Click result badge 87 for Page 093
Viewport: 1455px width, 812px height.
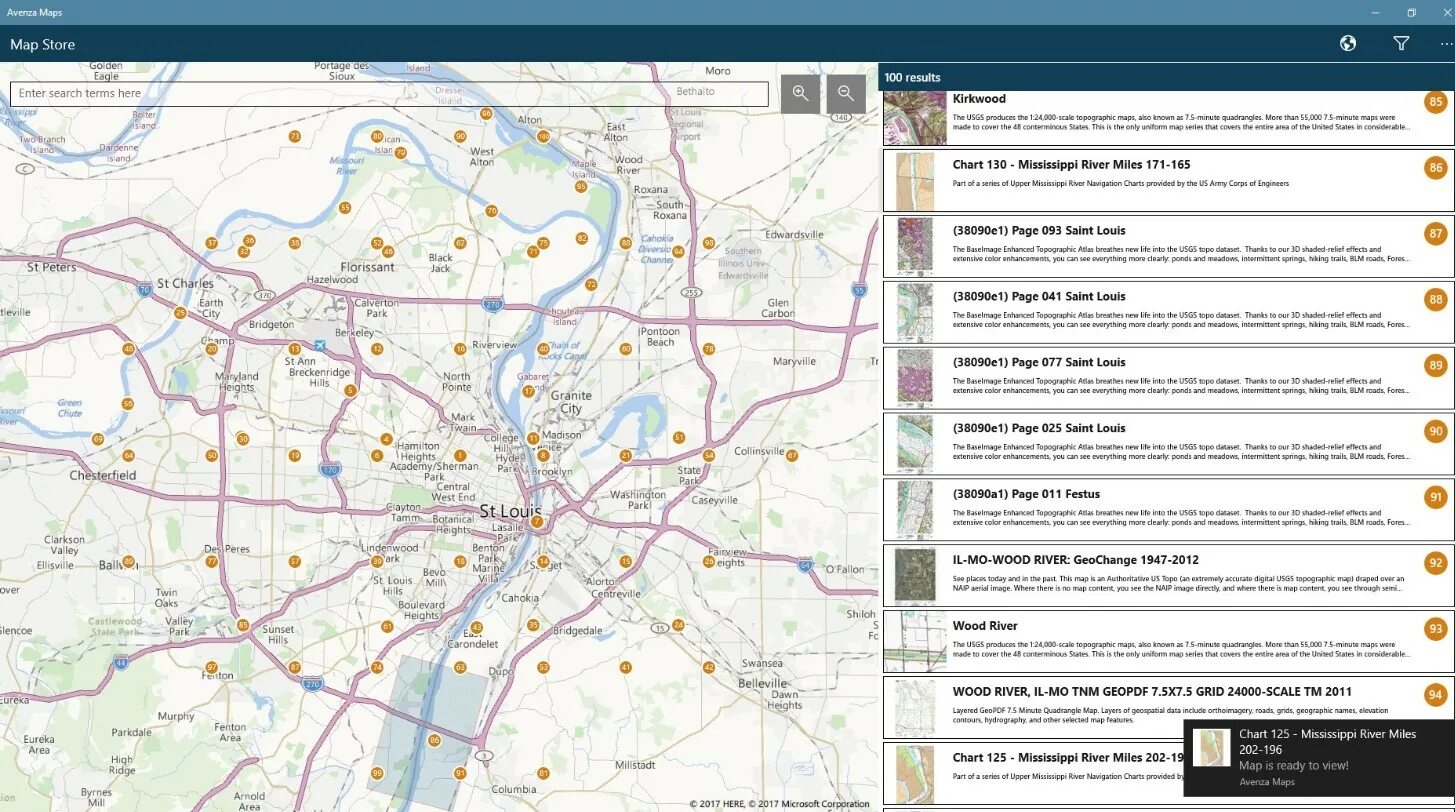[x=1436, y=234]
